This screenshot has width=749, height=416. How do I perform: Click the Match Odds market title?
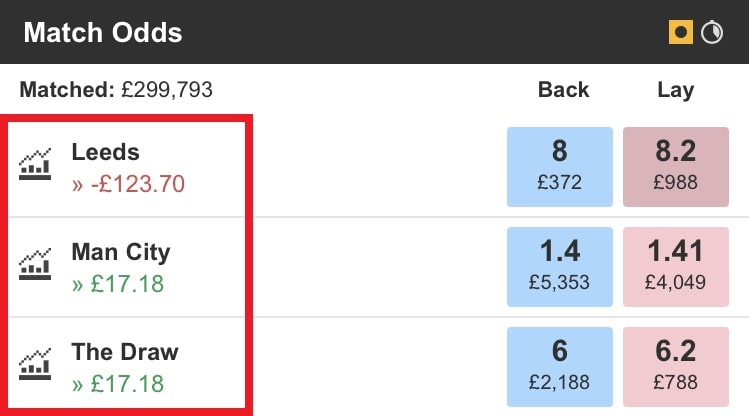tap(103, 33)
